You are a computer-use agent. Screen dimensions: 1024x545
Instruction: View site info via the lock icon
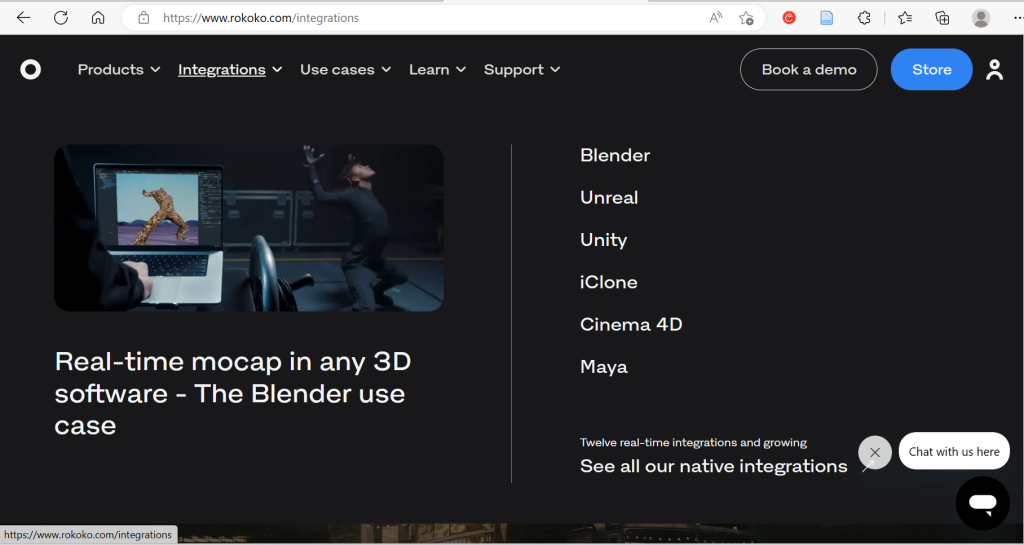click(x=144, y=18)
